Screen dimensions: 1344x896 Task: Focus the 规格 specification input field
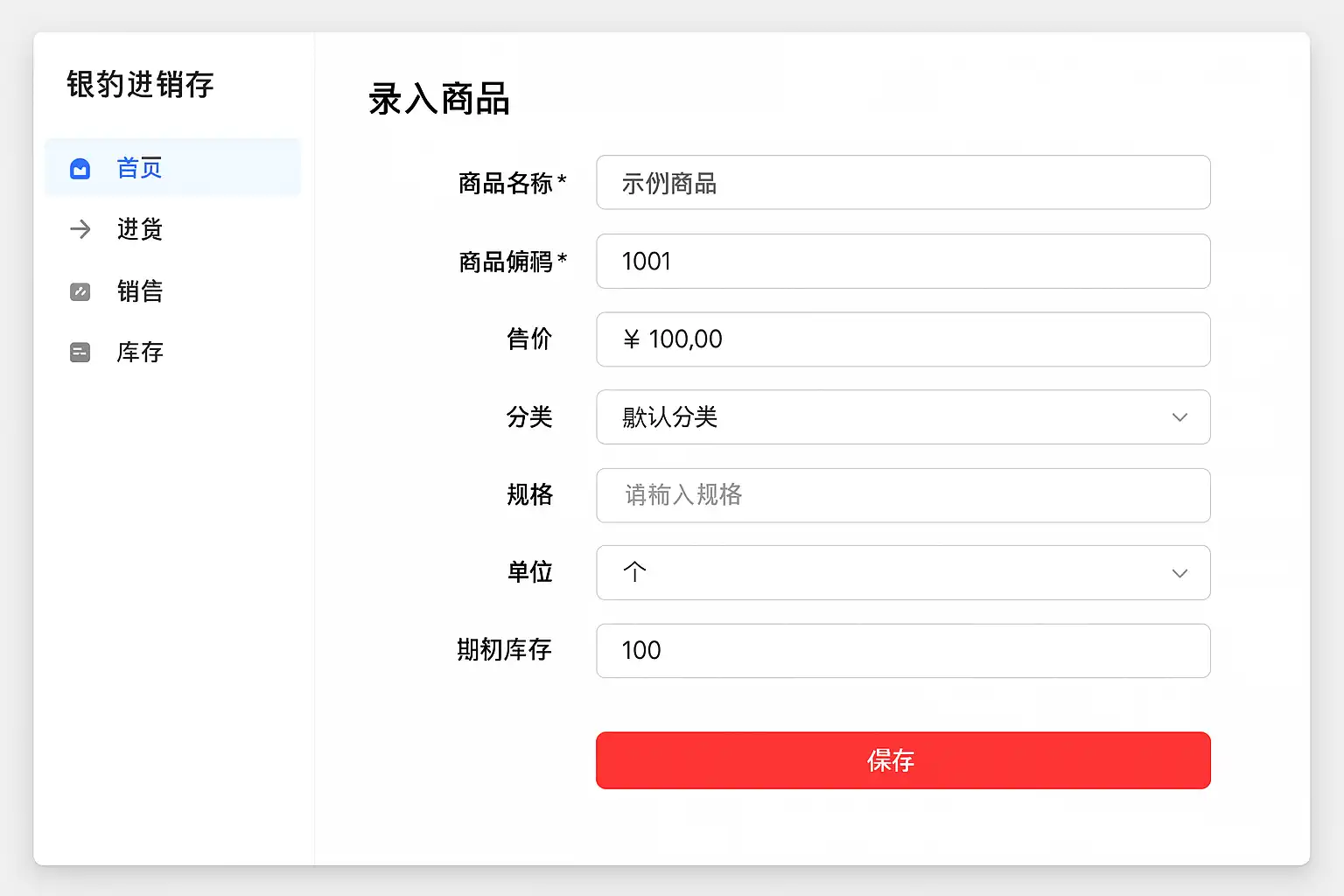(903, 495)
